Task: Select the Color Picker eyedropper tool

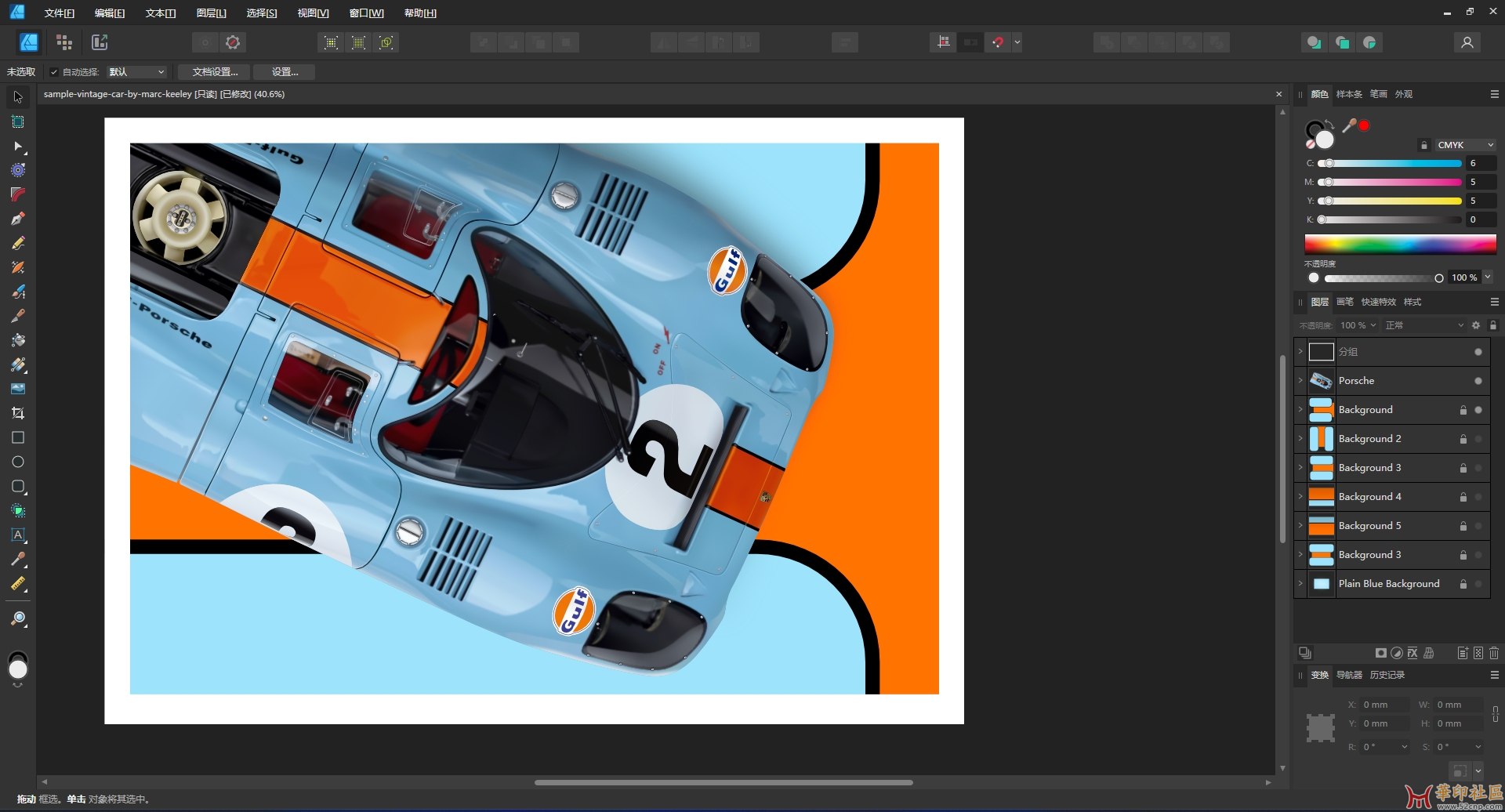Action: (x=18, y=559)
